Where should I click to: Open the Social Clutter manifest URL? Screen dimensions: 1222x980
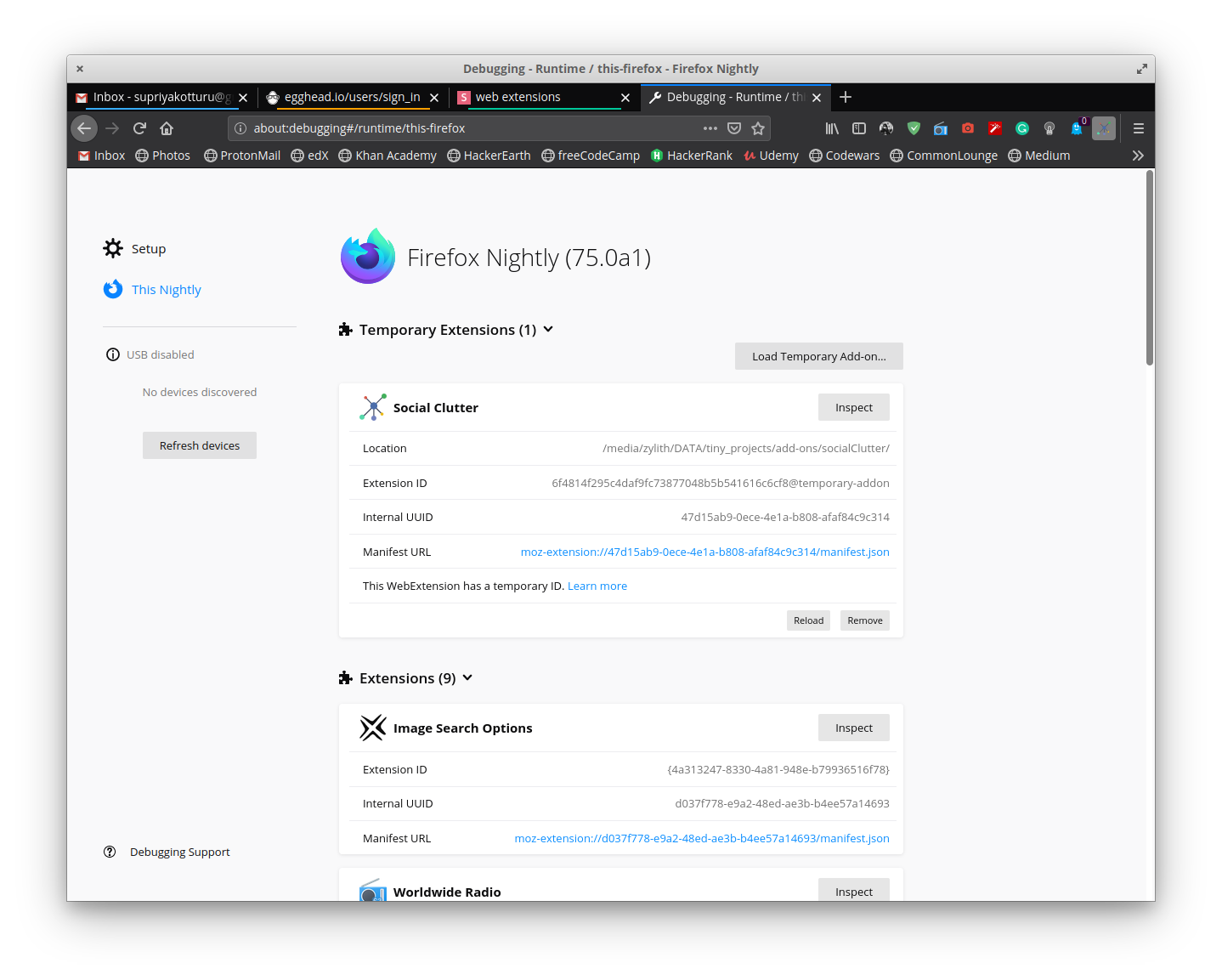(x=705, y=552)
